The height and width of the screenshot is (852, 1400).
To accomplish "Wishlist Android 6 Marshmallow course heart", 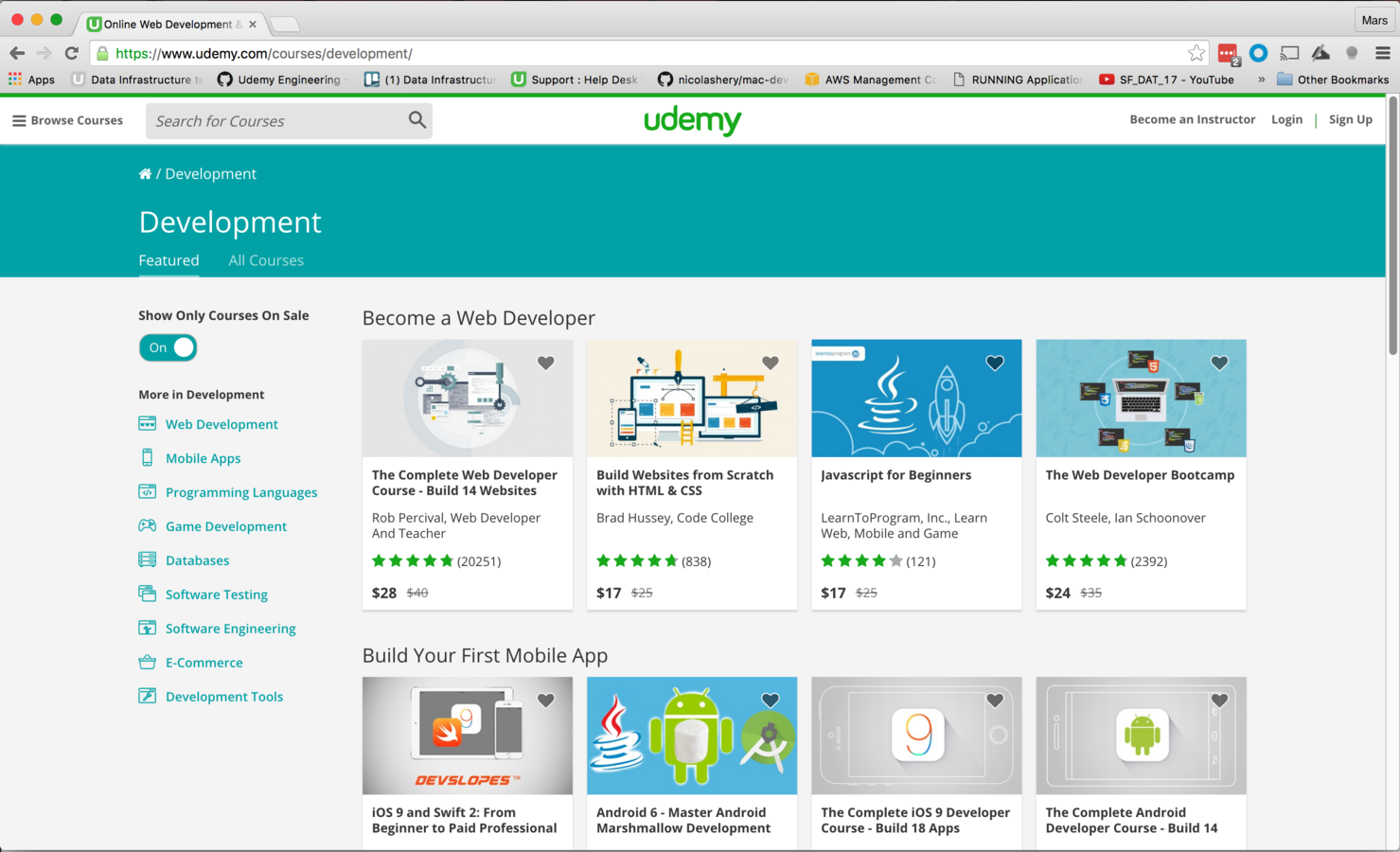I will [771, 701].
